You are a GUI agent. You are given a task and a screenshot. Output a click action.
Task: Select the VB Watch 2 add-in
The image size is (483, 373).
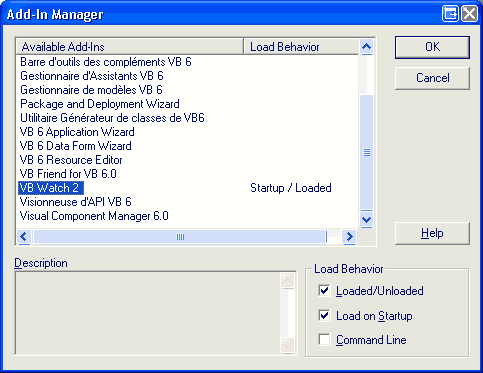pos(51,188)
